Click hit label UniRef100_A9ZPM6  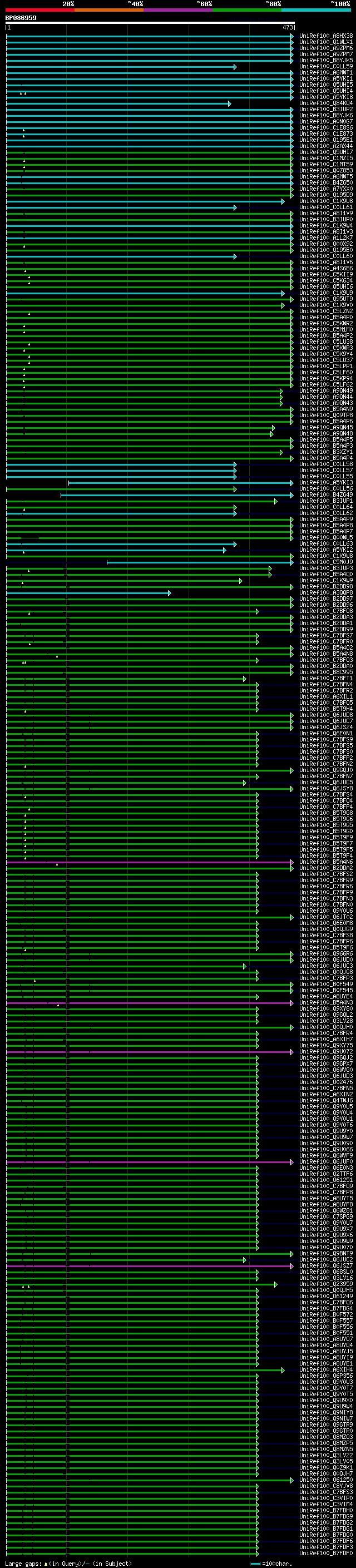[x=326, y=48]
